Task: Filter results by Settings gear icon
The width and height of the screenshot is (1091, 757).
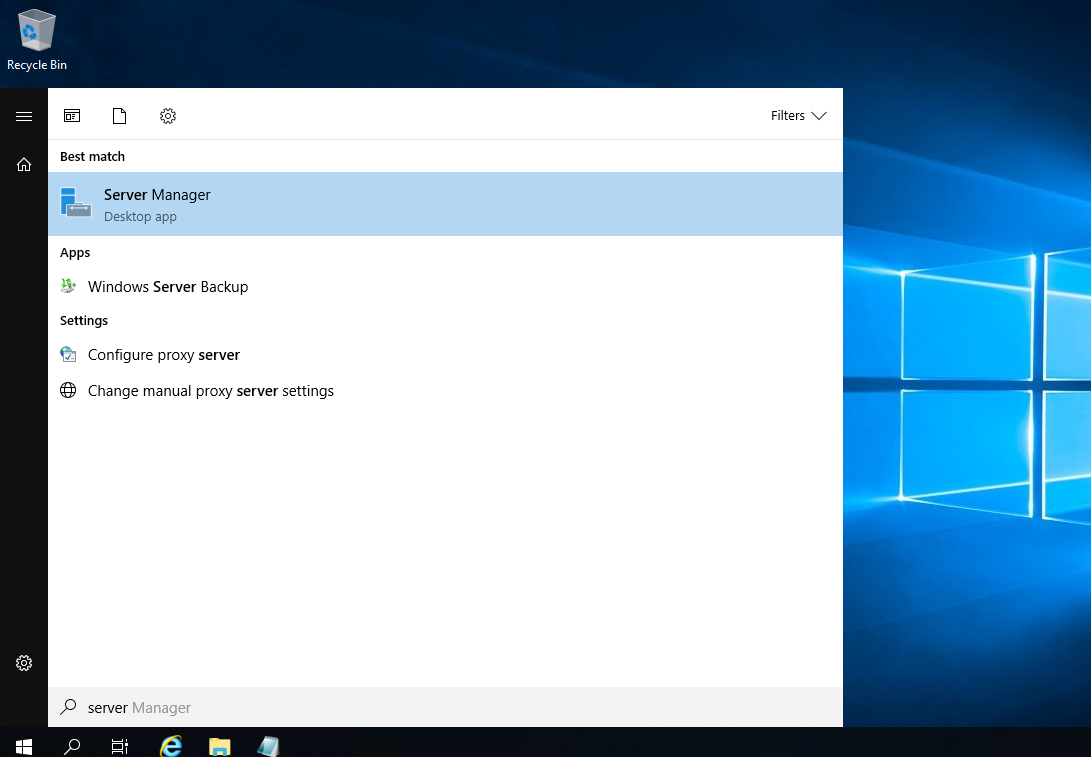Action: [168, 115]
